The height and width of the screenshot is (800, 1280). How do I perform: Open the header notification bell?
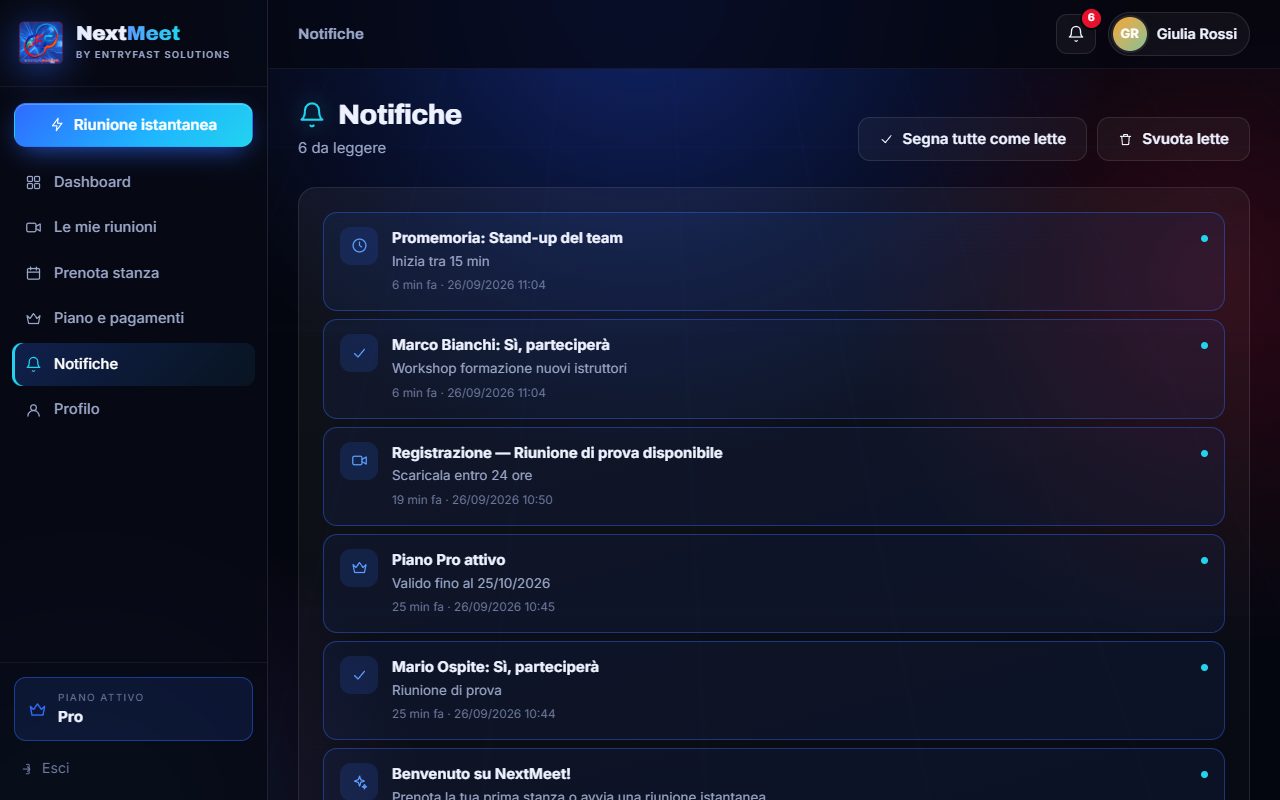coord(1076,34)
